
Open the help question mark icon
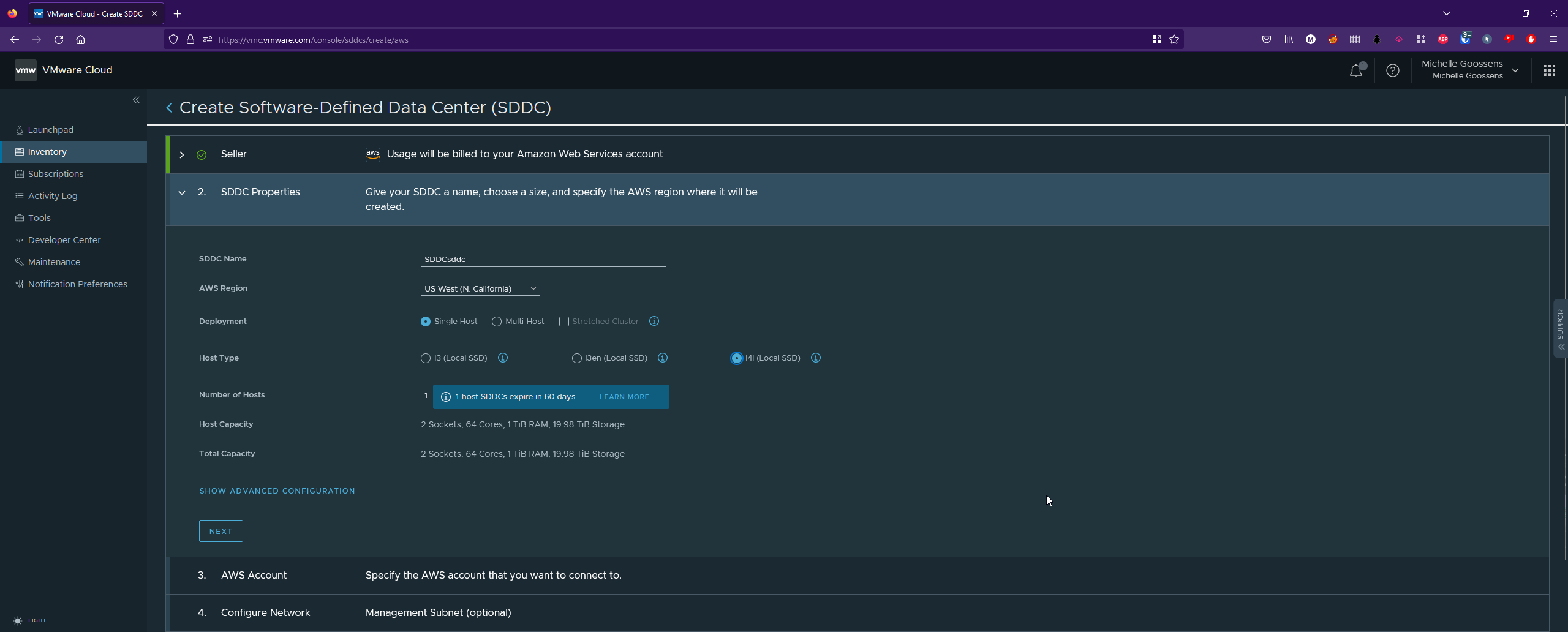(x=1393, y=70)
